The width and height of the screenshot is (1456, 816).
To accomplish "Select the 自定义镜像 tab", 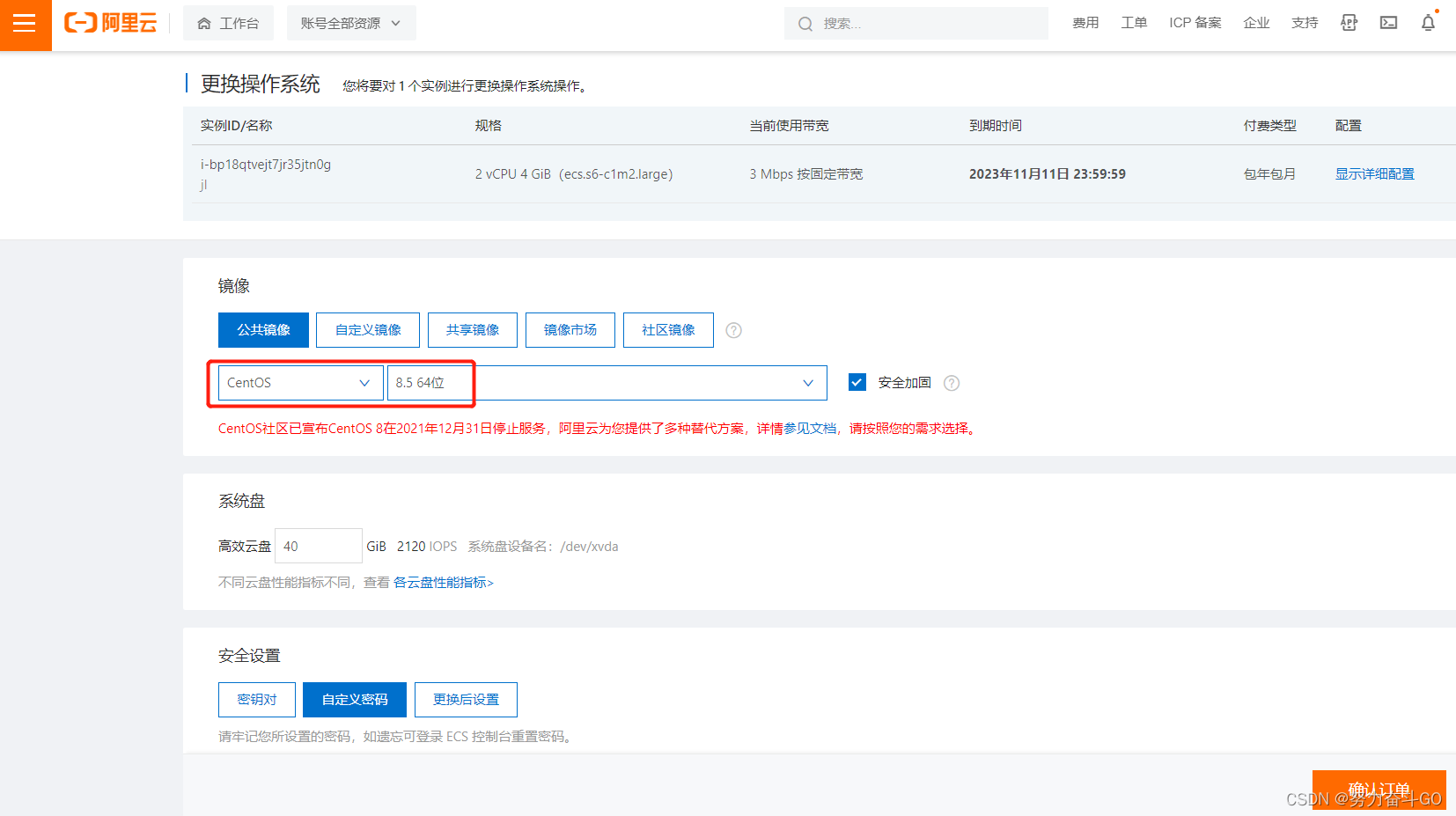I will 368,330.
